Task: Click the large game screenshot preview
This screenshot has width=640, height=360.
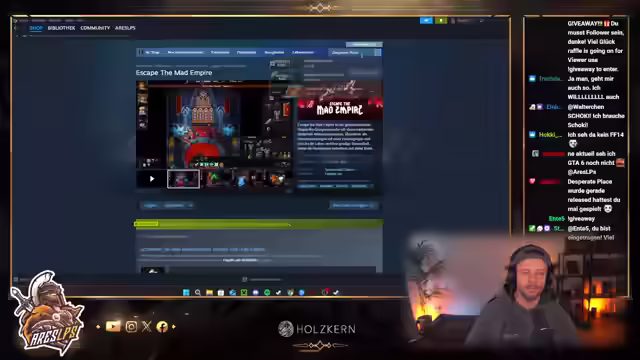Action: click(x=214, y=124)
